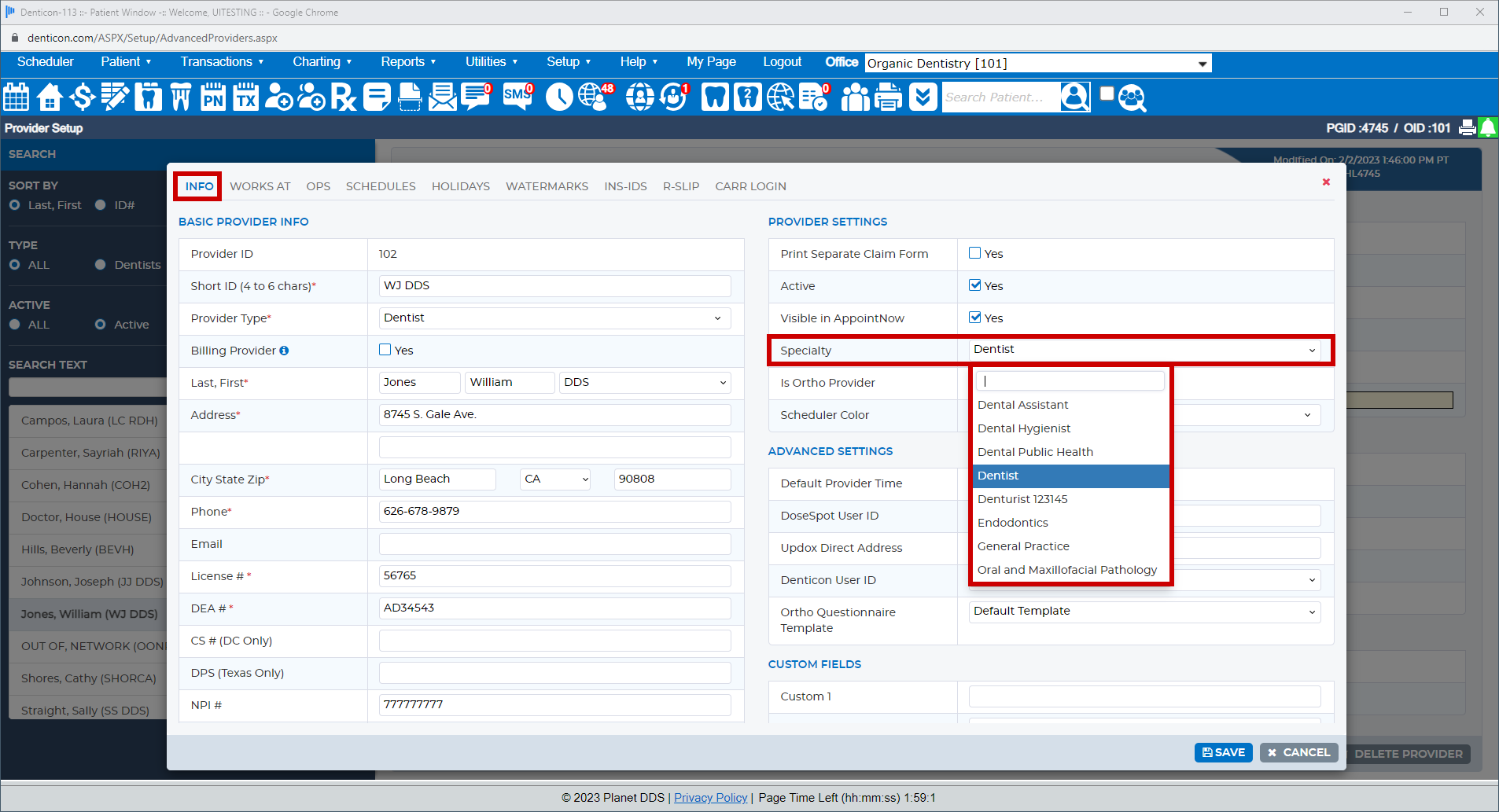Open the toolbar icon showing a pencil over lined paper
This screenshot has width=1499, height=812.
[115, 97]
